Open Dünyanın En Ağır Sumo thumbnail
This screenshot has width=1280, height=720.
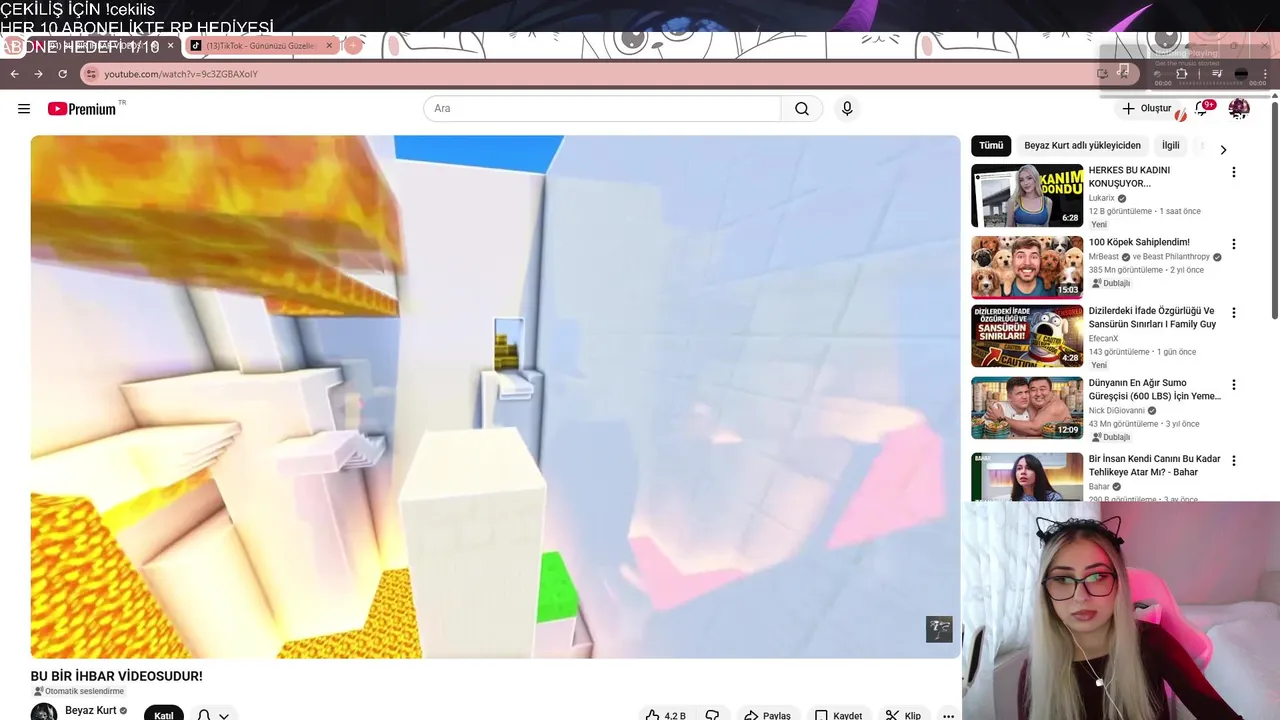pos(1027,408)
